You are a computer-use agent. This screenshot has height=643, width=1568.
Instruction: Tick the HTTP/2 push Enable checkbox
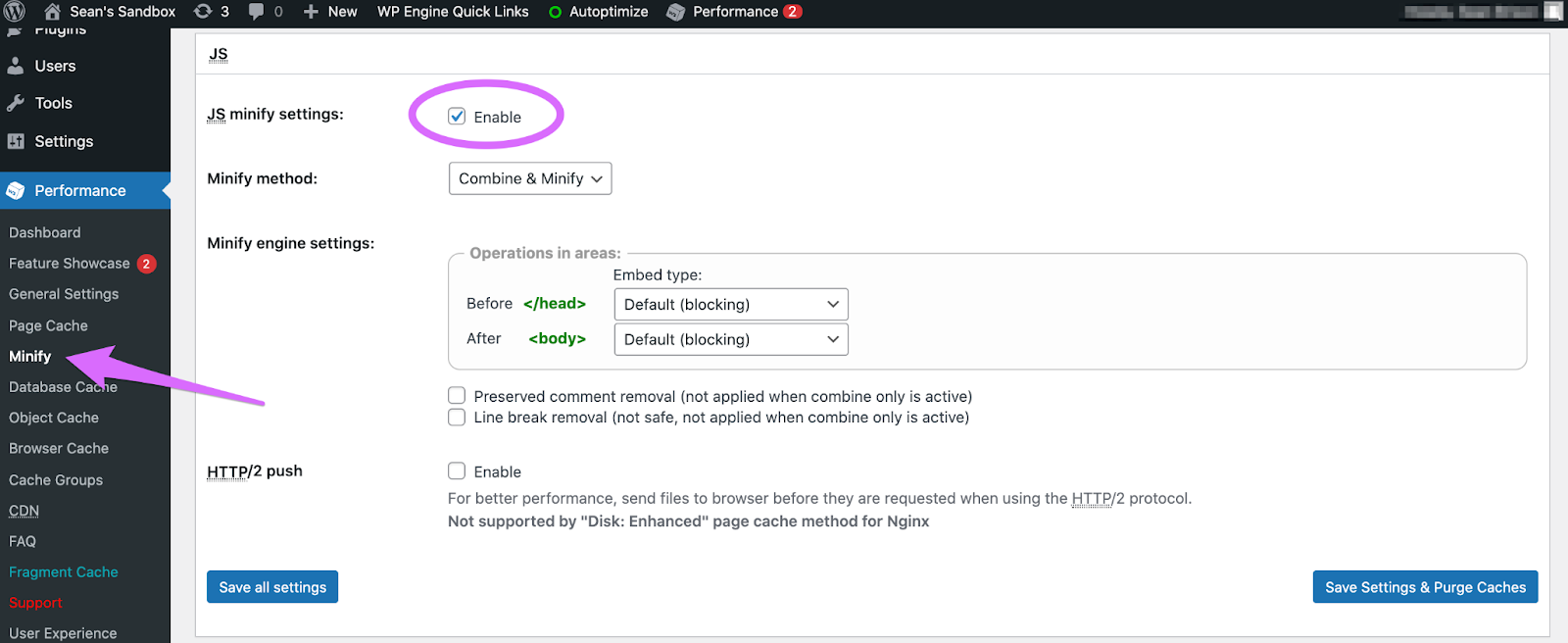coord(457,470)
